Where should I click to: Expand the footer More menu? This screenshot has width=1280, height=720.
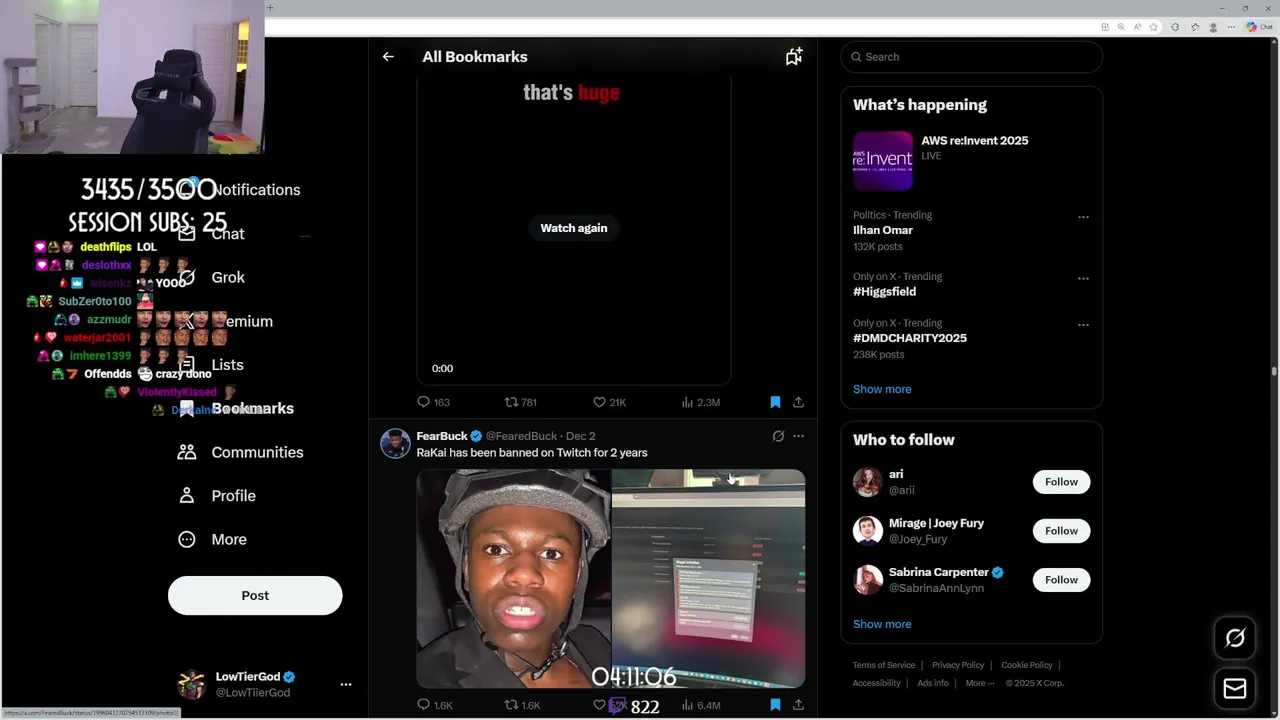(x=980, y=683)
